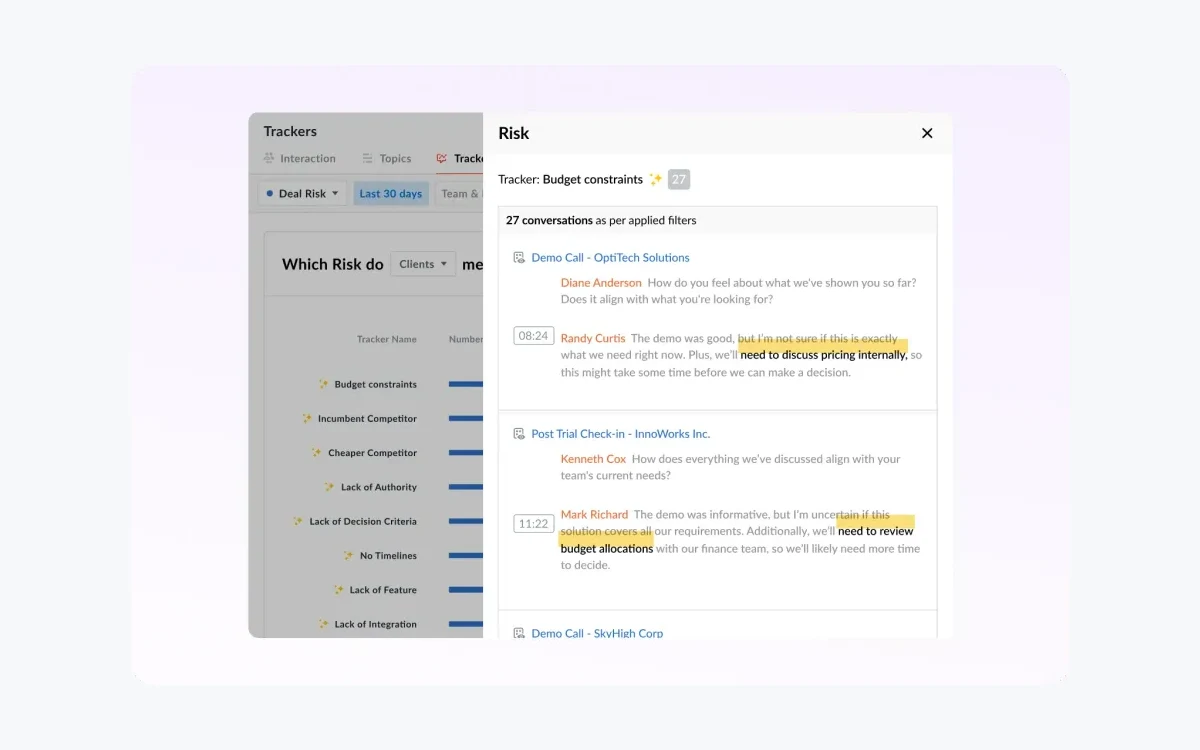1200x750 pixels.
Task: Click the call icon beside Post Trial Check-in - InnoWorks
Action: 518,434
